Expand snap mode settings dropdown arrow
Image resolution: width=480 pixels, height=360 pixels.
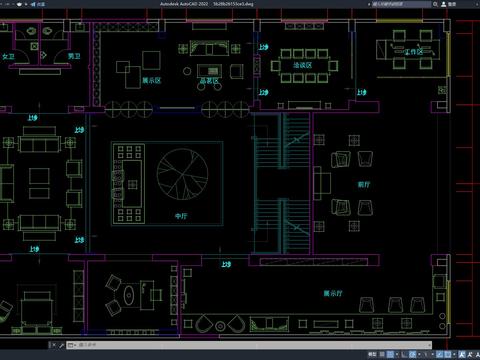pyautogui.click(x=397, y=354)
